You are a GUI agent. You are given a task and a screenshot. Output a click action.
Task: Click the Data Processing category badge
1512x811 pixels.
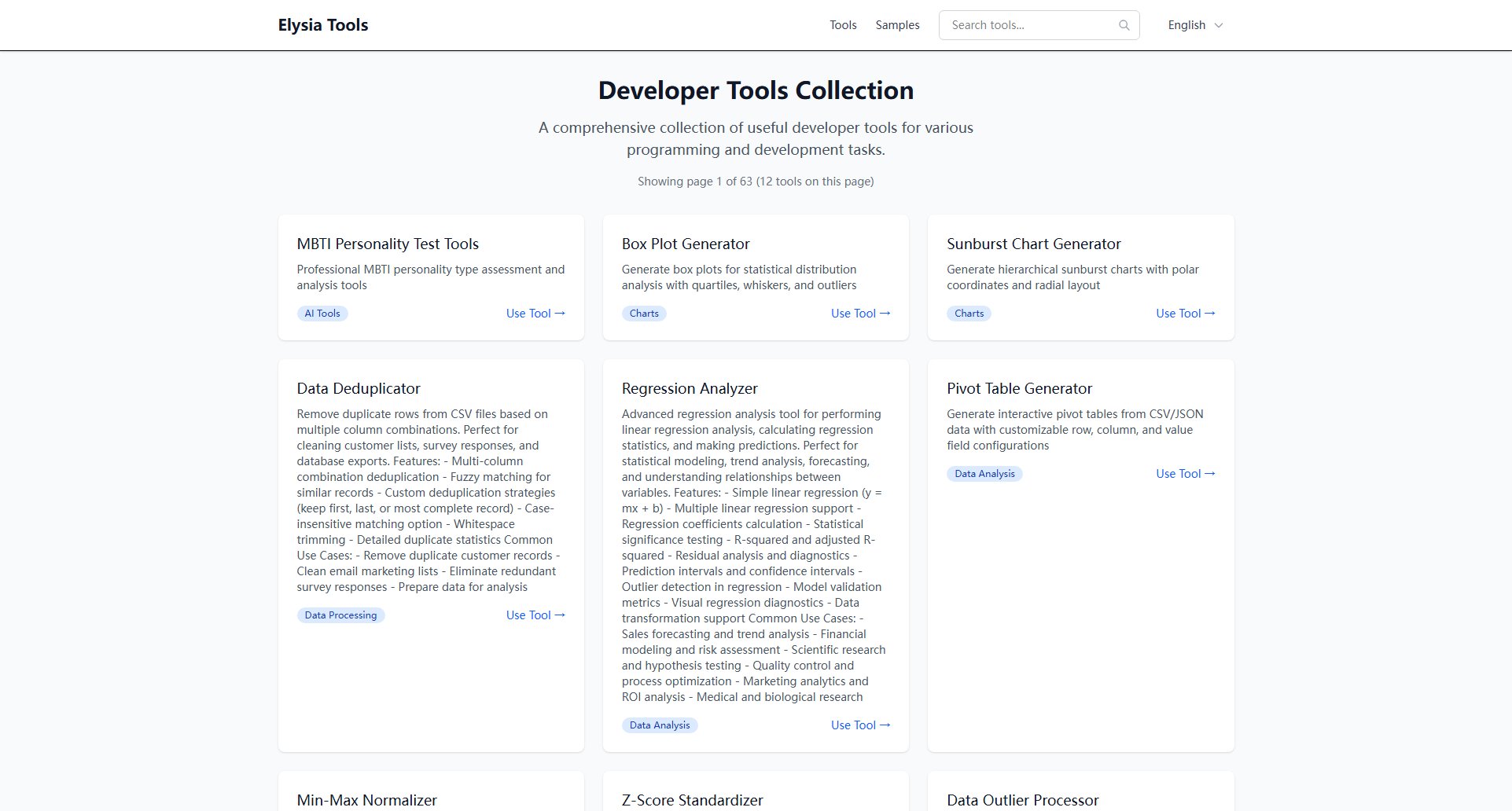point(340,615)
